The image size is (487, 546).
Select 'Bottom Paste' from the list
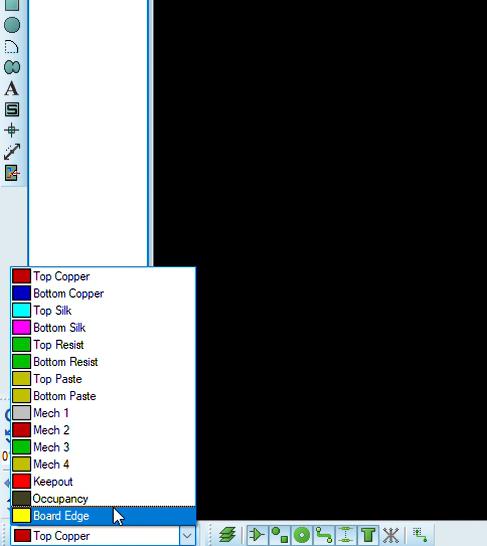(x=103, y=396)
